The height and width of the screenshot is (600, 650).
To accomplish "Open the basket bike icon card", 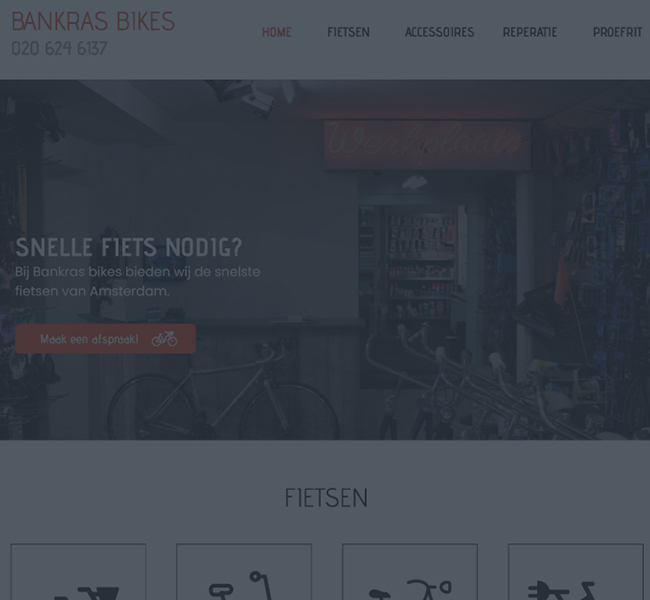I will (78, 572).
